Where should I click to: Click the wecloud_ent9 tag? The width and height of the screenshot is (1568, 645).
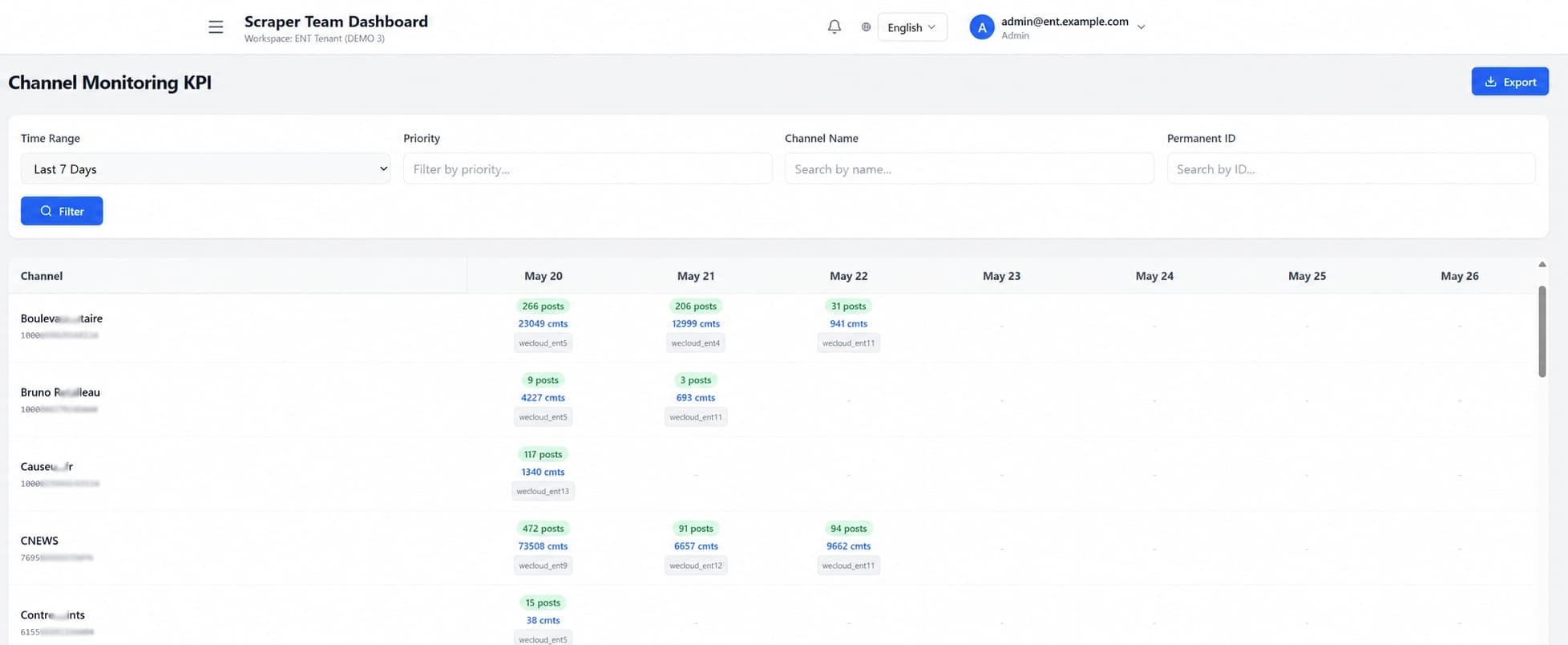pyautogui.click(x=543, y=566)
